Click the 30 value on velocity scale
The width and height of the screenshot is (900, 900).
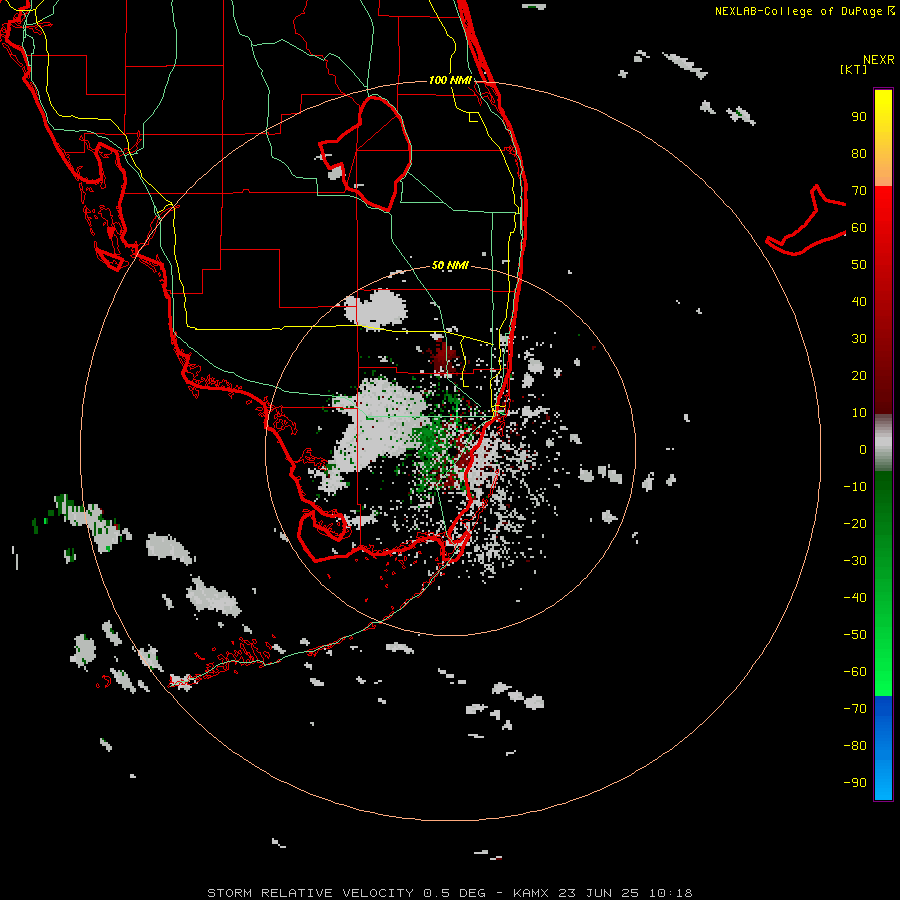[x=859, y=339]
